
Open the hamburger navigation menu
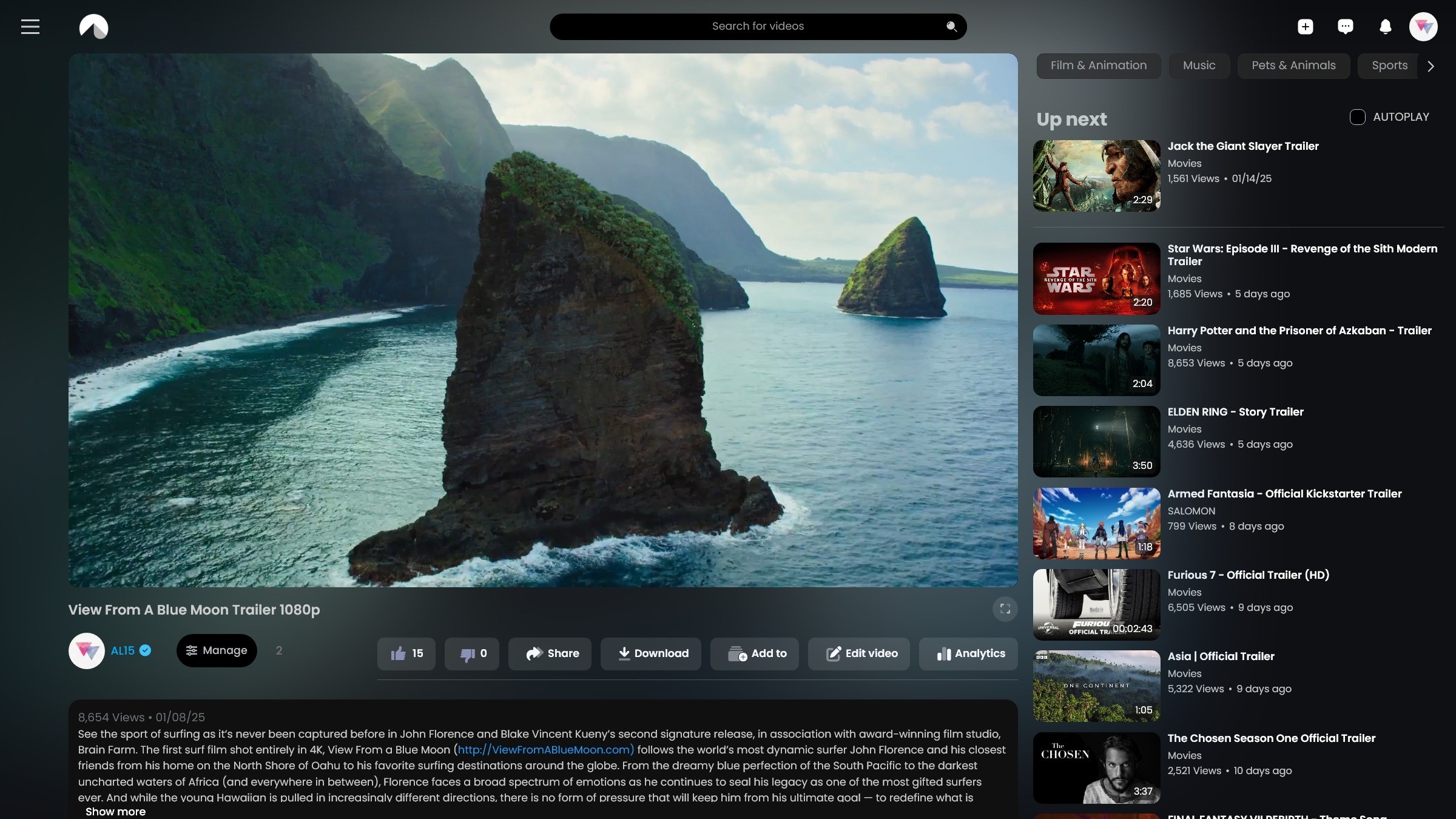pyautogui.click(x=30, y=26)
